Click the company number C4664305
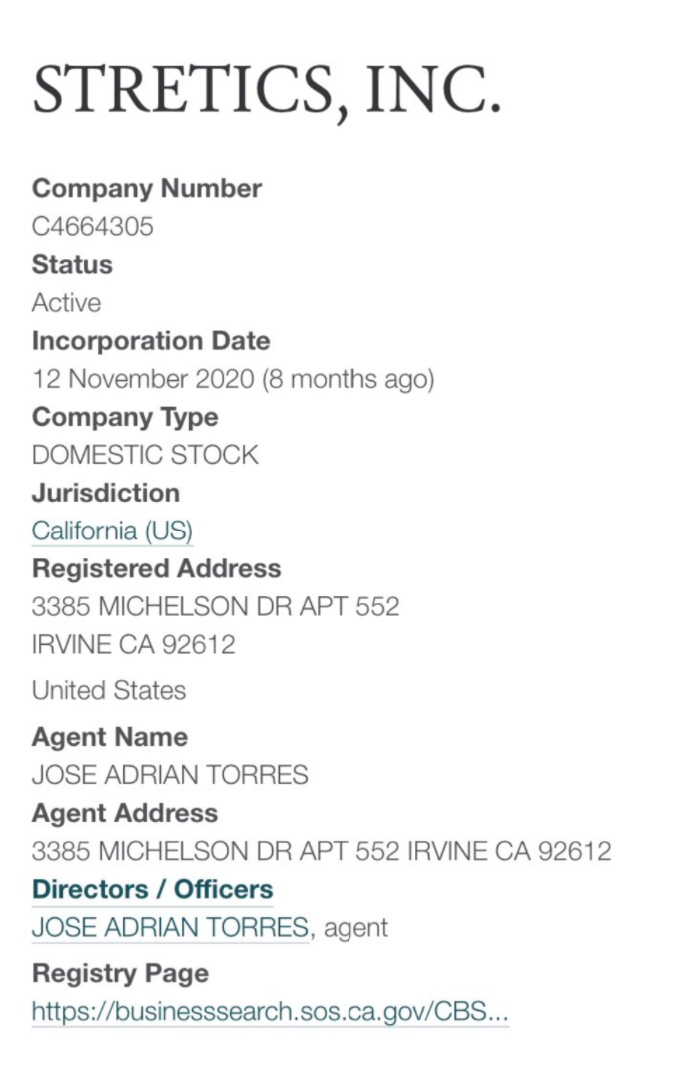Screen dimensions: 700x1065 (x=92, y=227)
